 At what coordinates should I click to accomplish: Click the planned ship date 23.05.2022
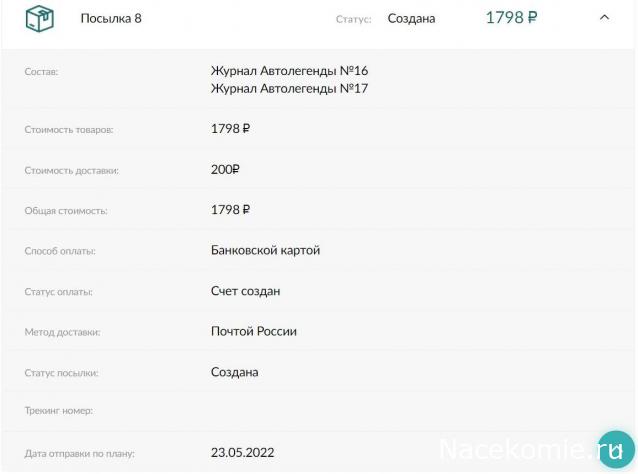[242, 452]
